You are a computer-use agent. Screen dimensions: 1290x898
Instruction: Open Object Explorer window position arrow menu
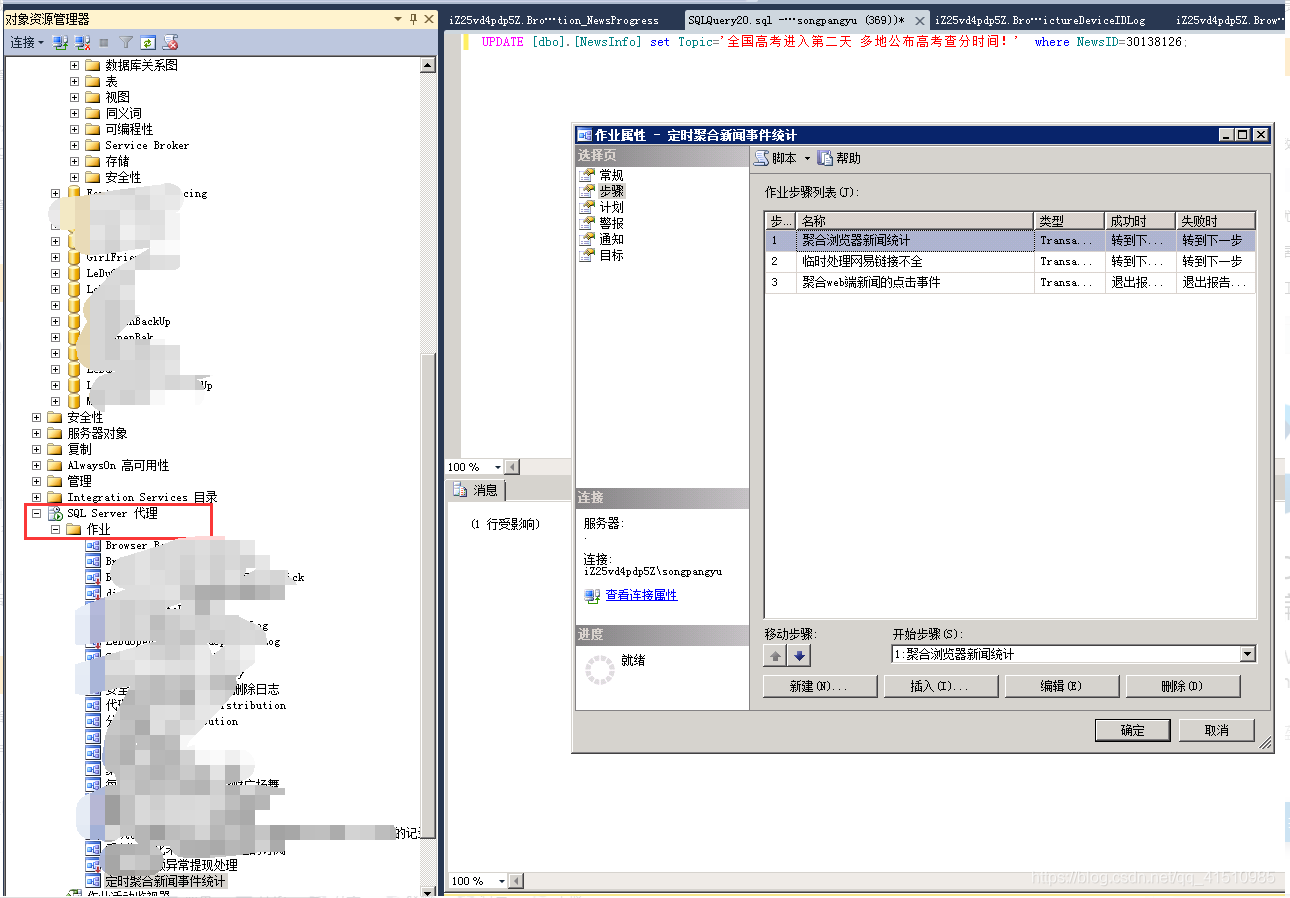click(x=398, y=19)
